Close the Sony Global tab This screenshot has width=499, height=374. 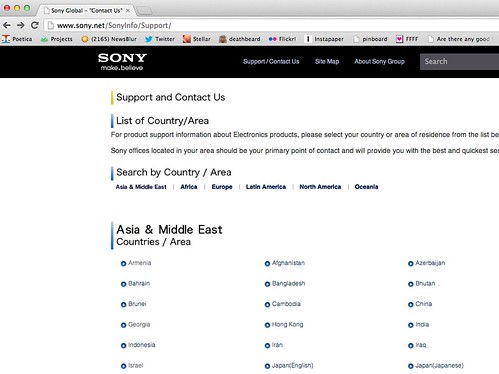pyautogui.click(x=128, y=10)
